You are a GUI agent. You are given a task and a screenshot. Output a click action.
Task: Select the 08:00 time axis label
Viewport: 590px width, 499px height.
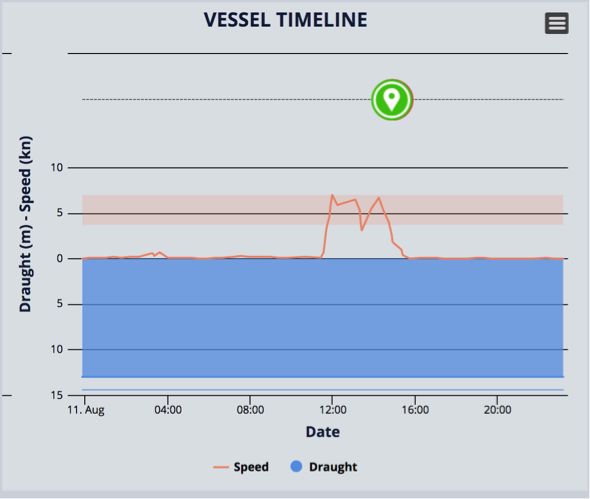pos(250,410)
